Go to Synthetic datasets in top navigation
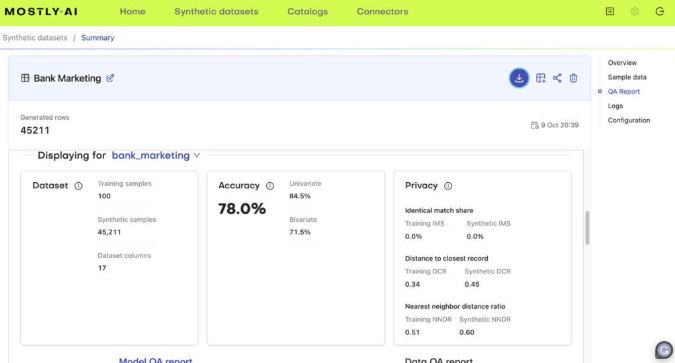 (x=217, y=12)
